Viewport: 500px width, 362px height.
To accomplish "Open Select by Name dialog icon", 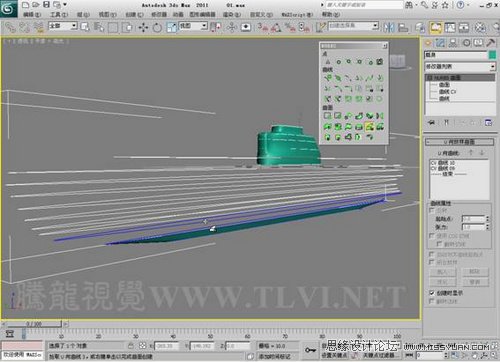I will point(99,27).
